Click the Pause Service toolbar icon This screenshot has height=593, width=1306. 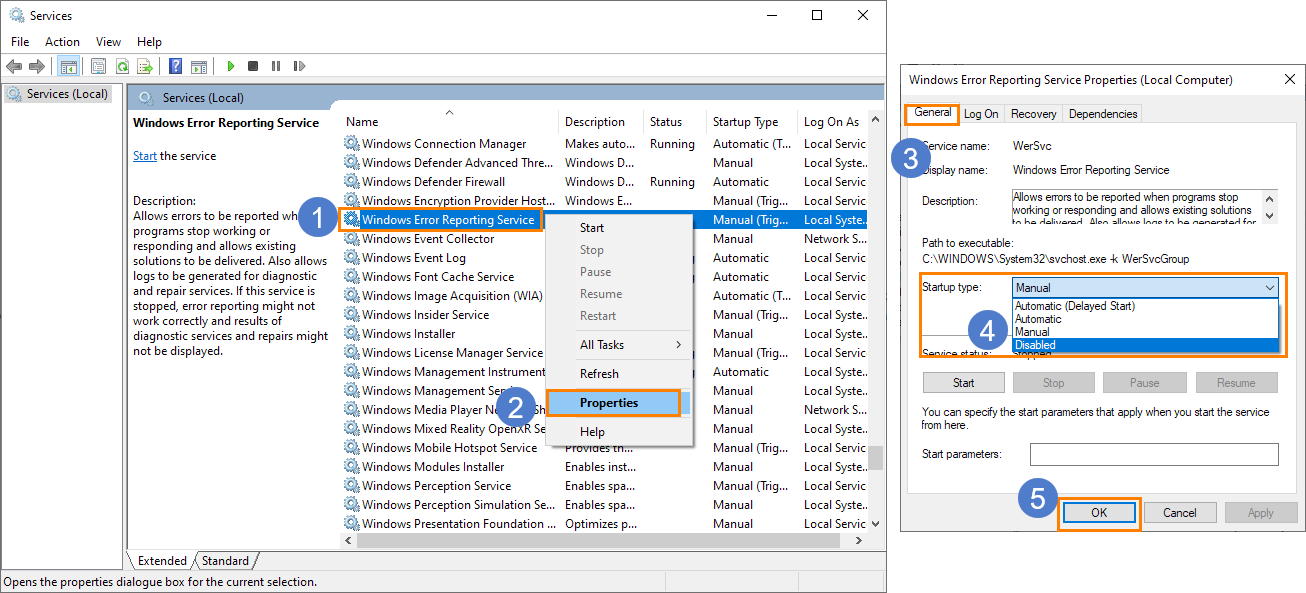point(276,66)
